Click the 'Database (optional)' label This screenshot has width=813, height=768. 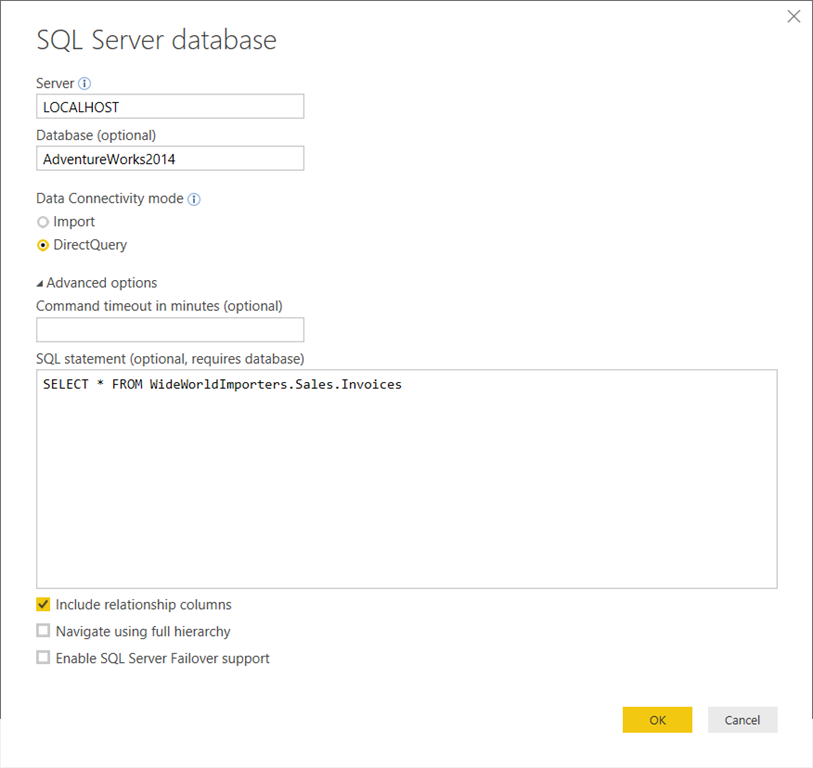(96, 135)
